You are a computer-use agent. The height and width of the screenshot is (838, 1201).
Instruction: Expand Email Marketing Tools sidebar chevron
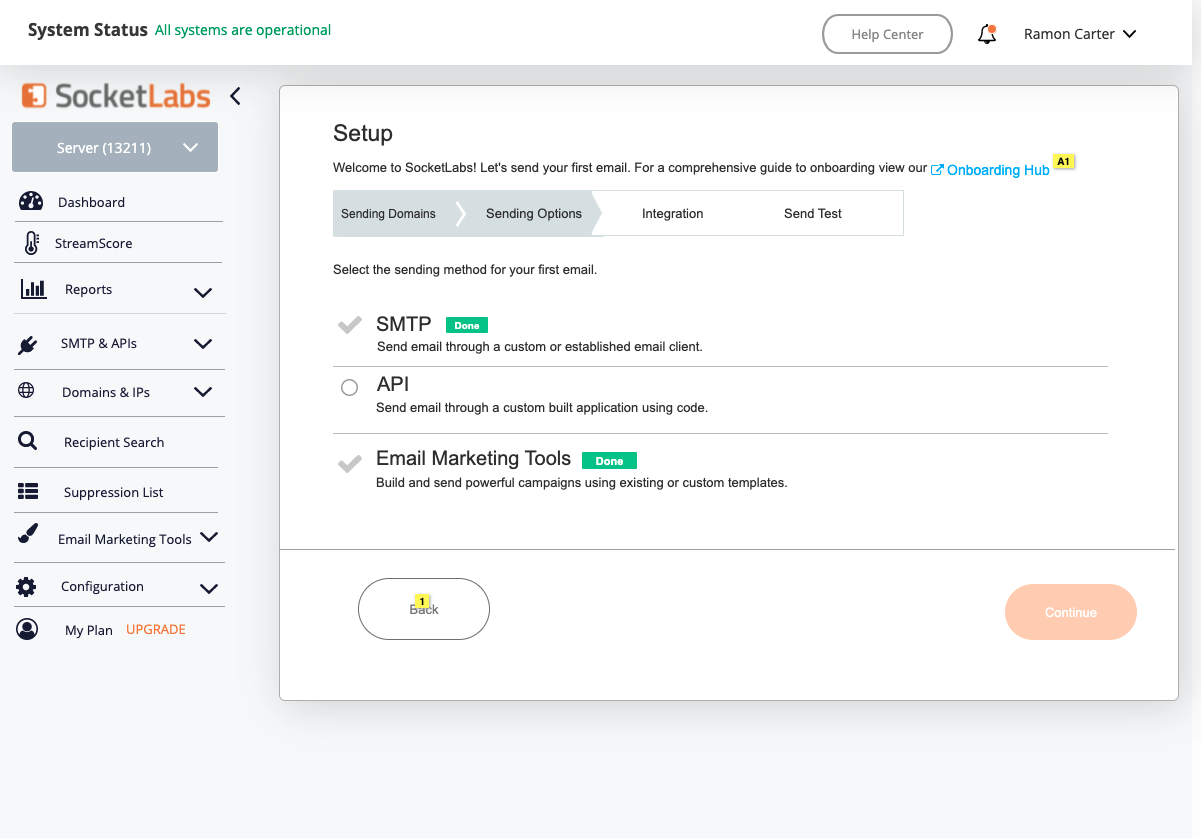[209, 537]
